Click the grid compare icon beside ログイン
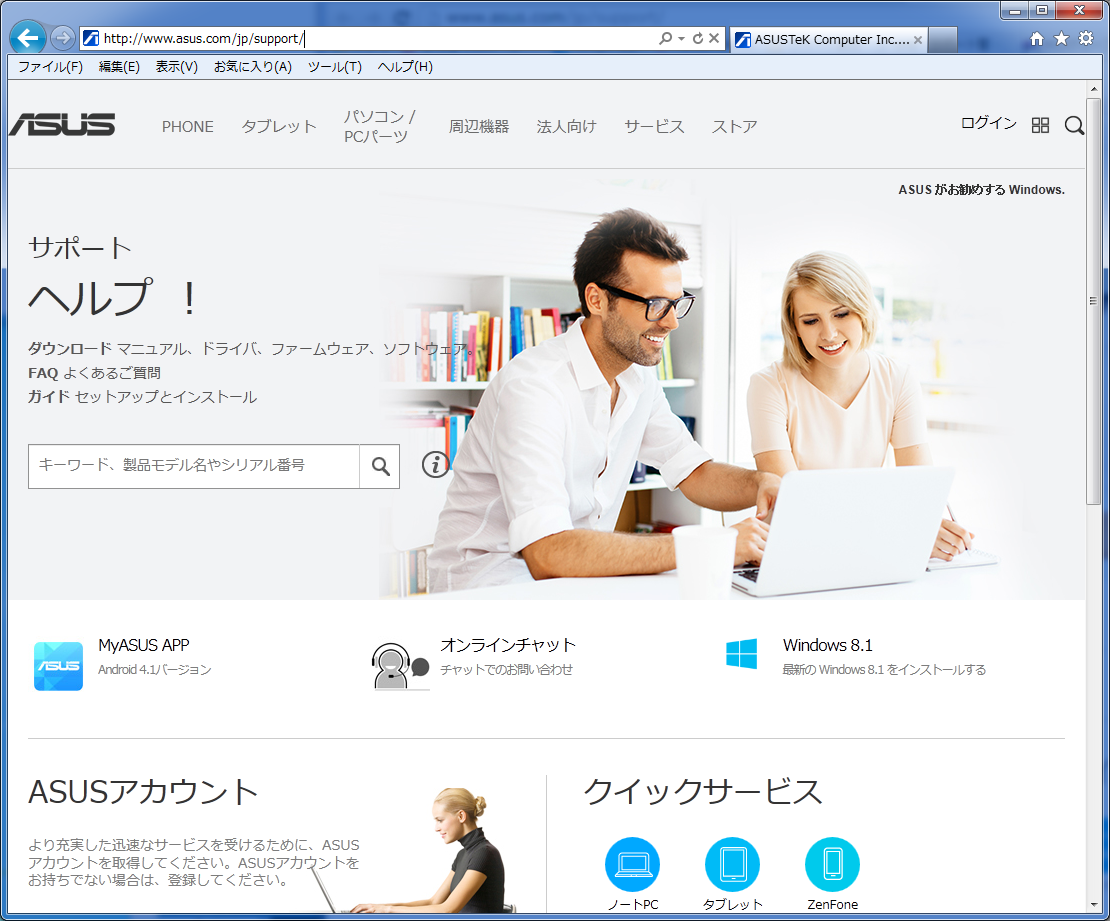 coord(1040,125)
